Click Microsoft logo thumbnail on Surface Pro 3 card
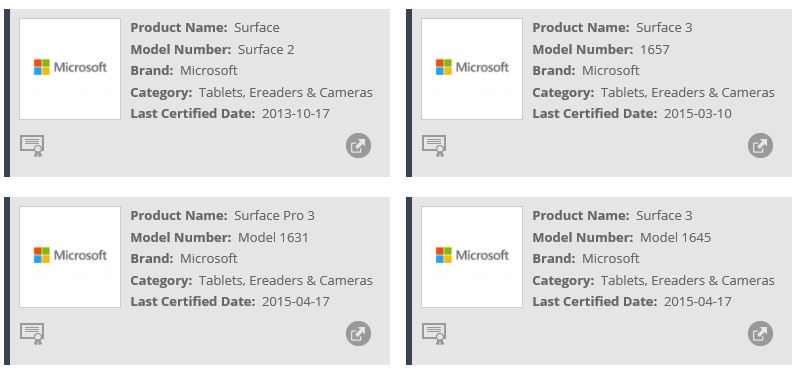Viewport: 801px width, 374px height. [70, 257]
